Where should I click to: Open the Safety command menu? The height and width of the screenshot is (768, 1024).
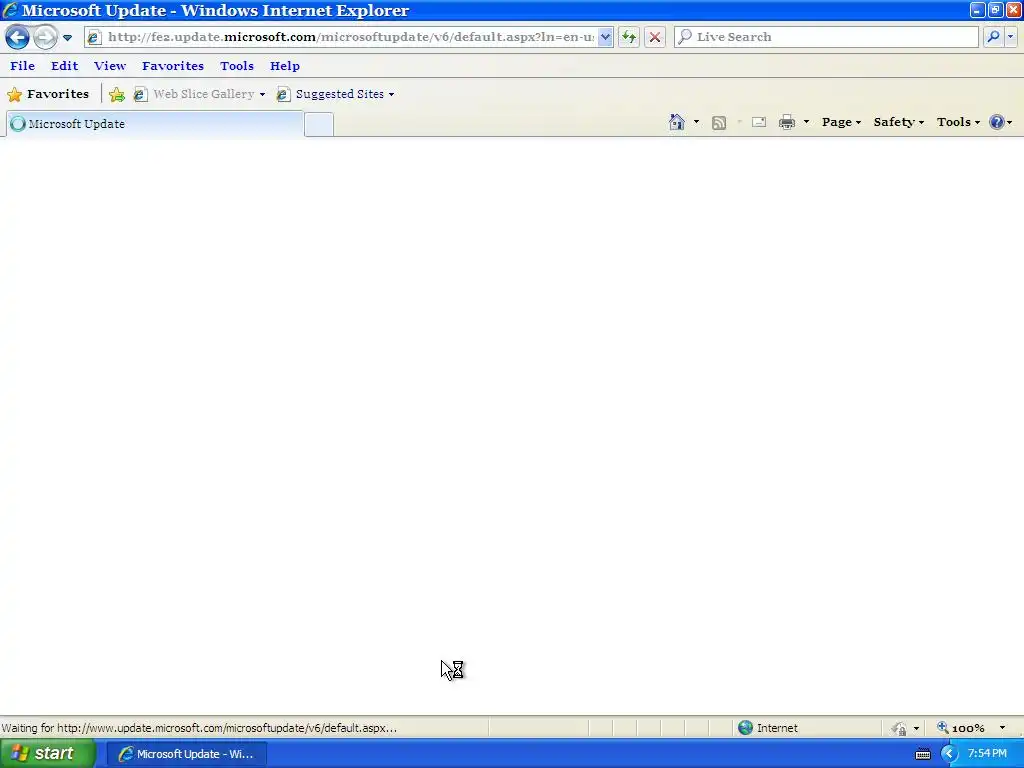click(899, 122)
